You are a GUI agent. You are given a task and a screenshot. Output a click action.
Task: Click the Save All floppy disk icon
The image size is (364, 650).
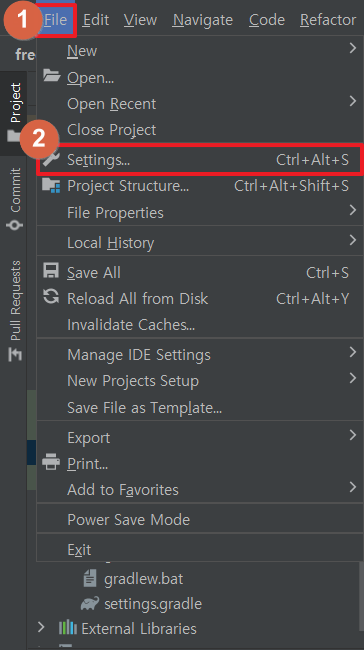(x=51, y=272)
